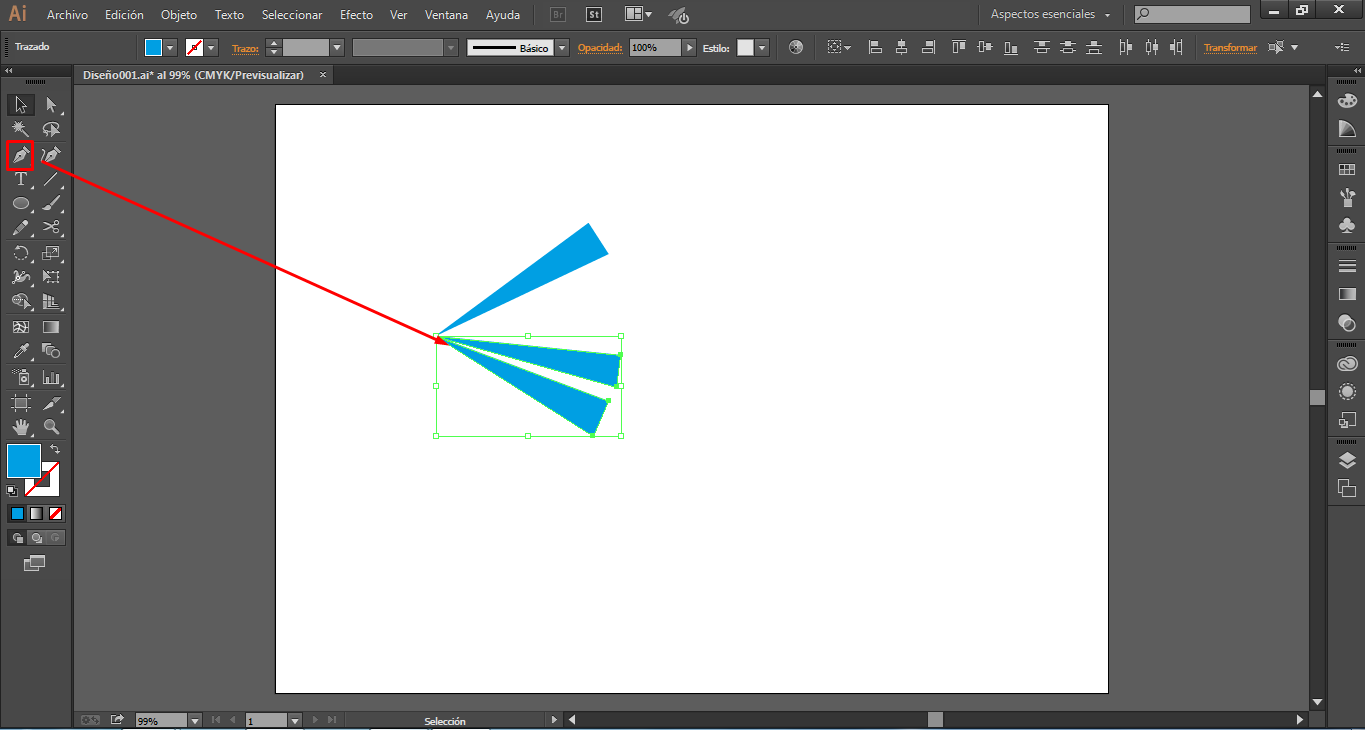1365x730 pixels.
Task: Select the Rotate tool
Action: [x=21, y=254]
